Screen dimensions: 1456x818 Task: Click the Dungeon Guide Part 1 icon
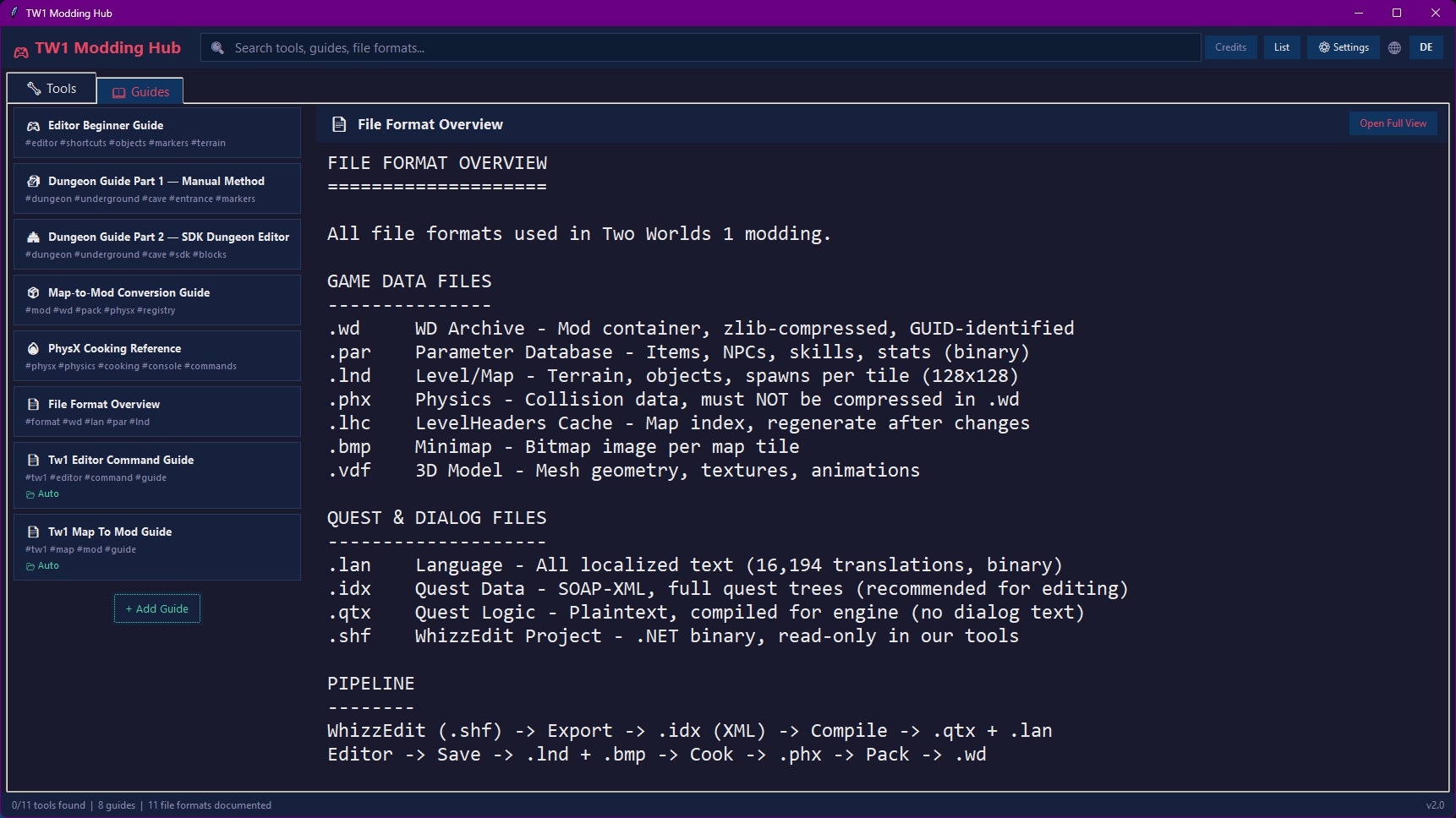click(x=34, y=182)
